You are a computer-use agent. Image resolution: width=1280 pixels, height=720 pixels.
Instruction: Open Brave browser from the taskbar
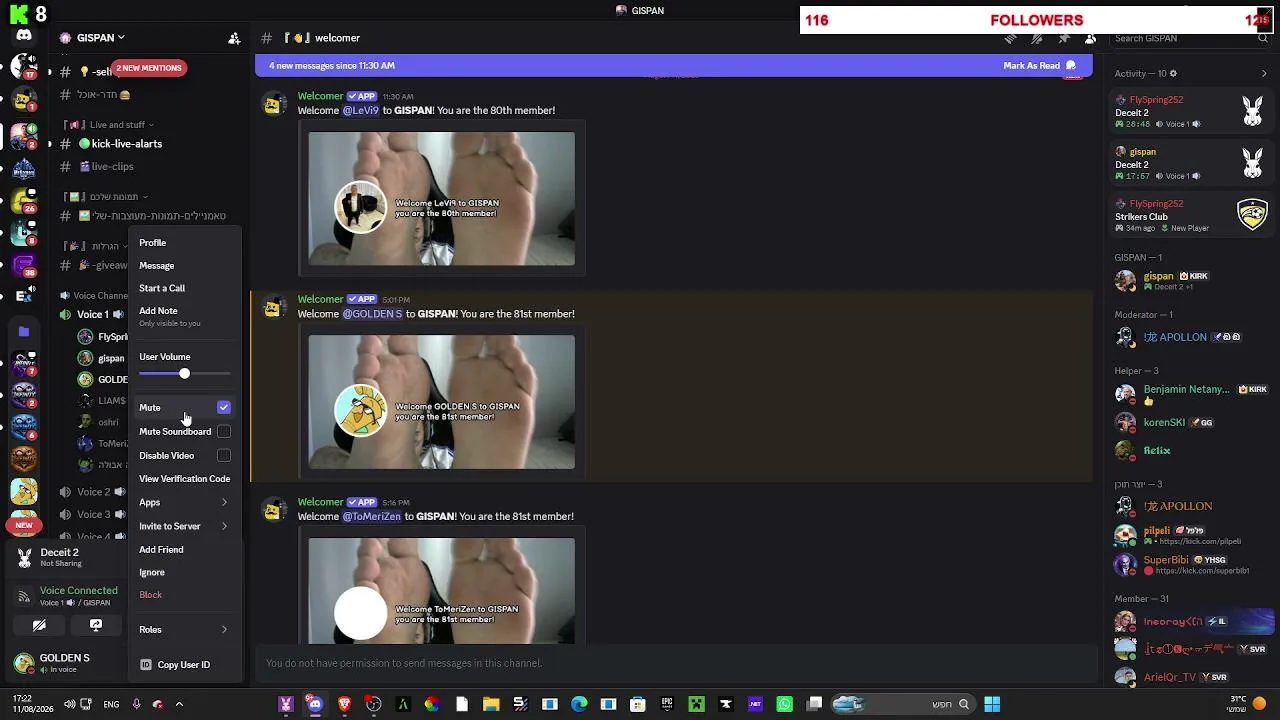[x=344, y=704]
